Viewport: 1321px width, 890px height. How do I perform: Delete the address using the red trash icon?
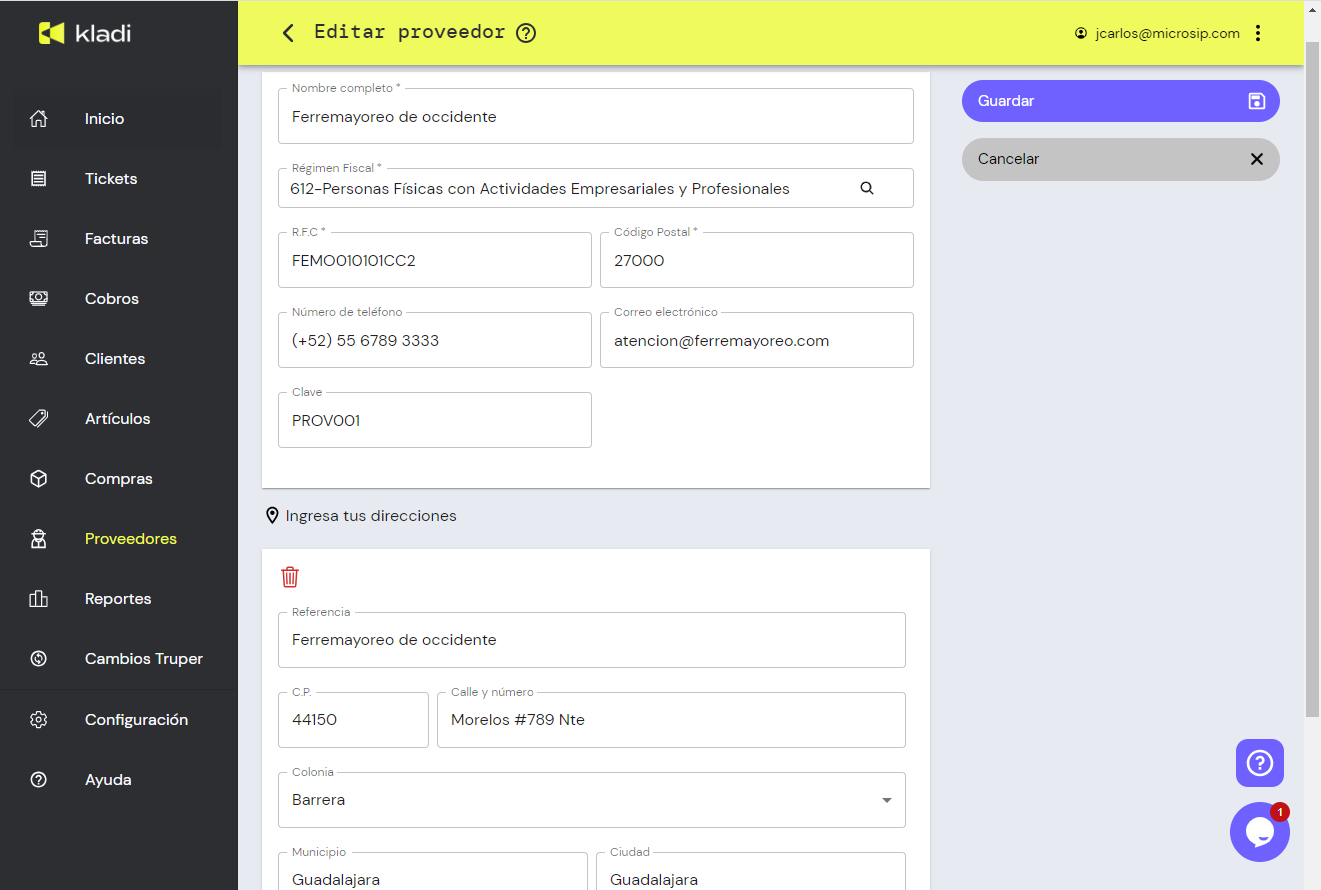click(x=290, y=577)
